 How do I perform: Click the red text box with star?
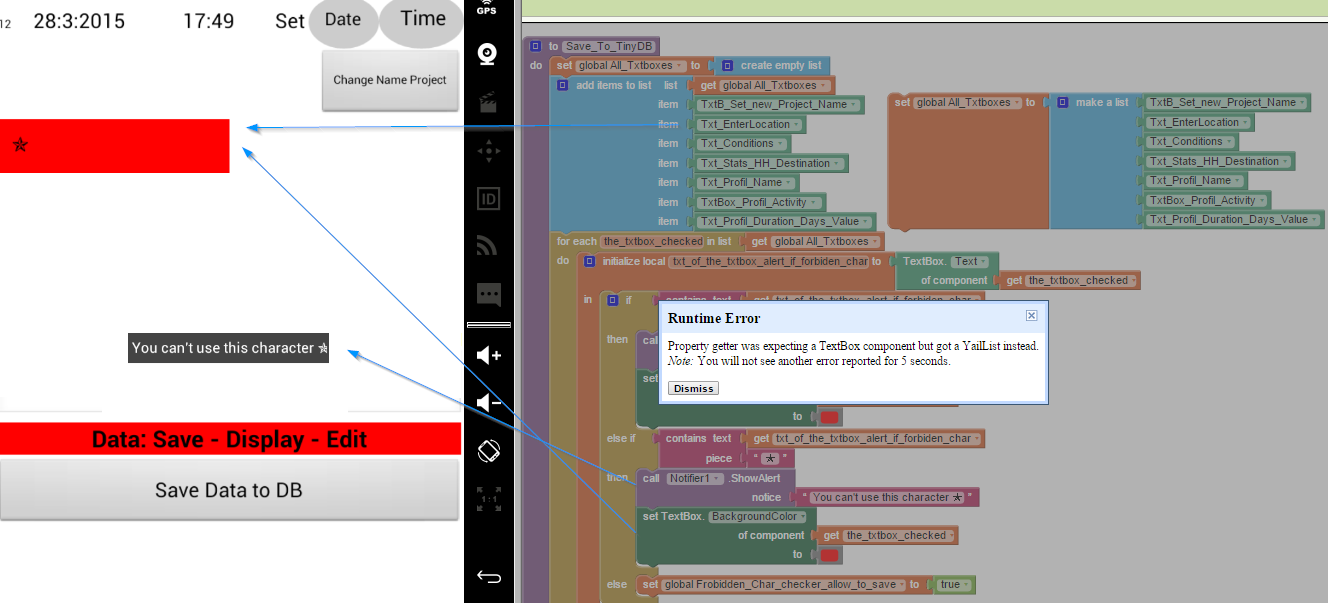[114, 146]
